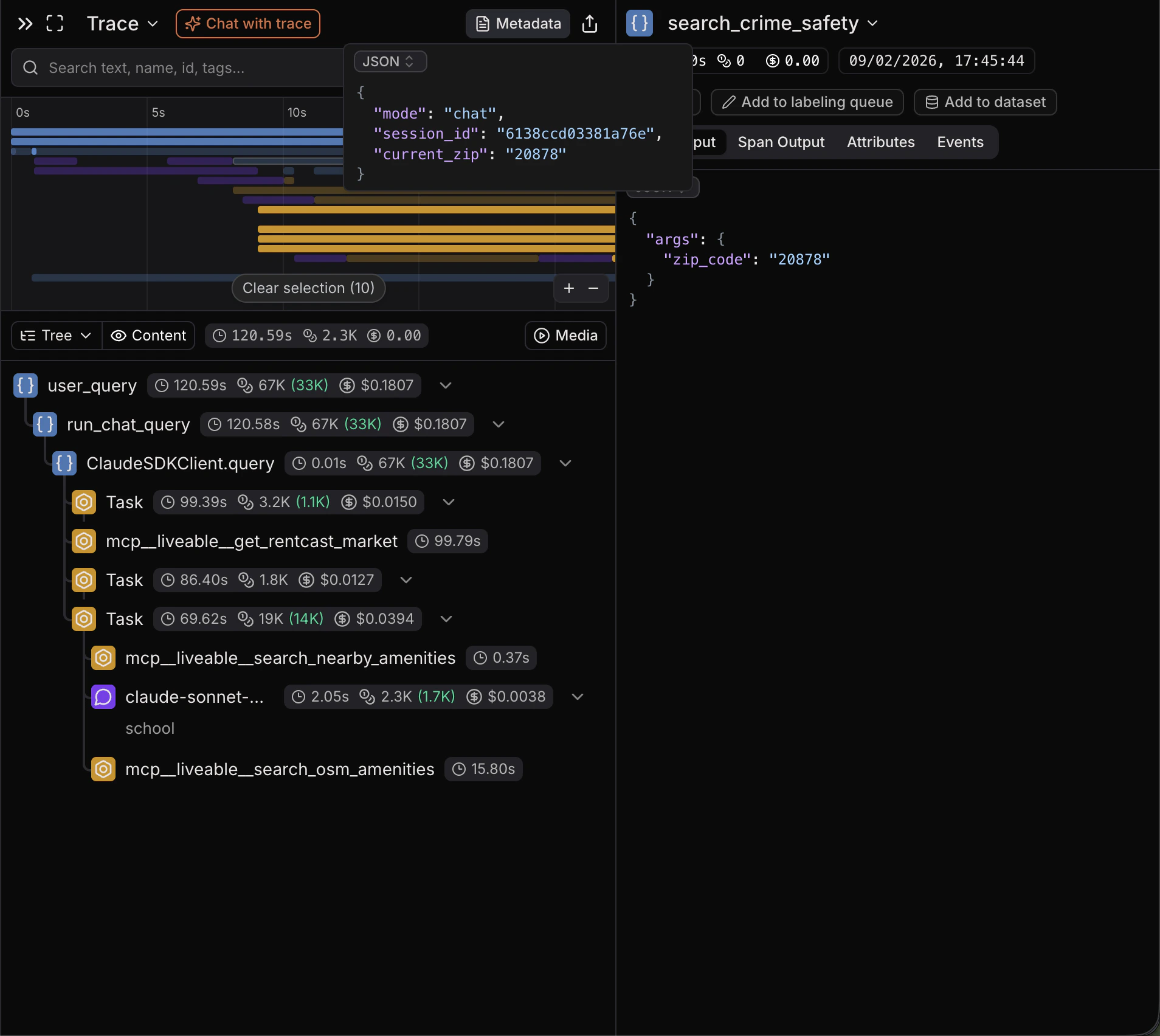Click the document icon inside the Metadata button
The image size is (1160, 1036).
(x=483, y=24)
